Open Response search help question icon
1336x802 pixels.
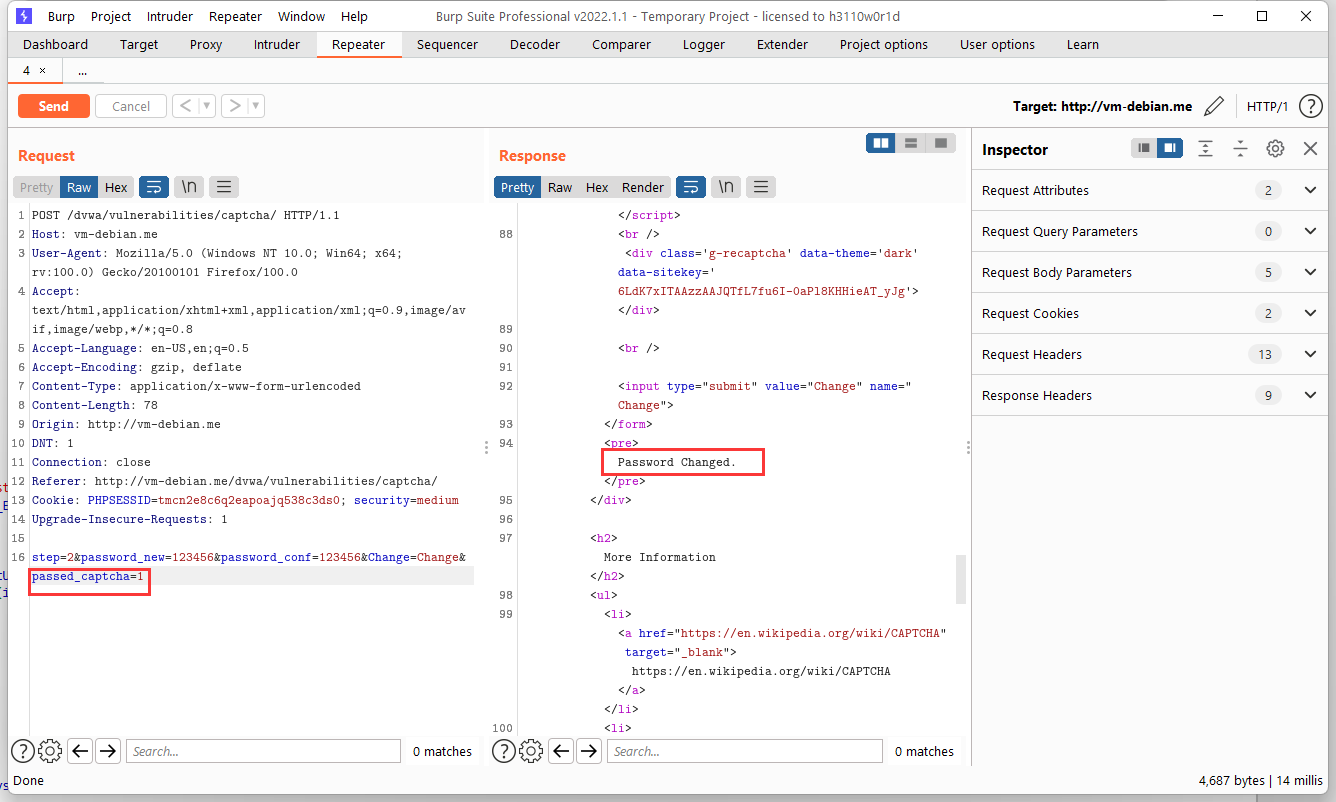[x=504, y=751]
